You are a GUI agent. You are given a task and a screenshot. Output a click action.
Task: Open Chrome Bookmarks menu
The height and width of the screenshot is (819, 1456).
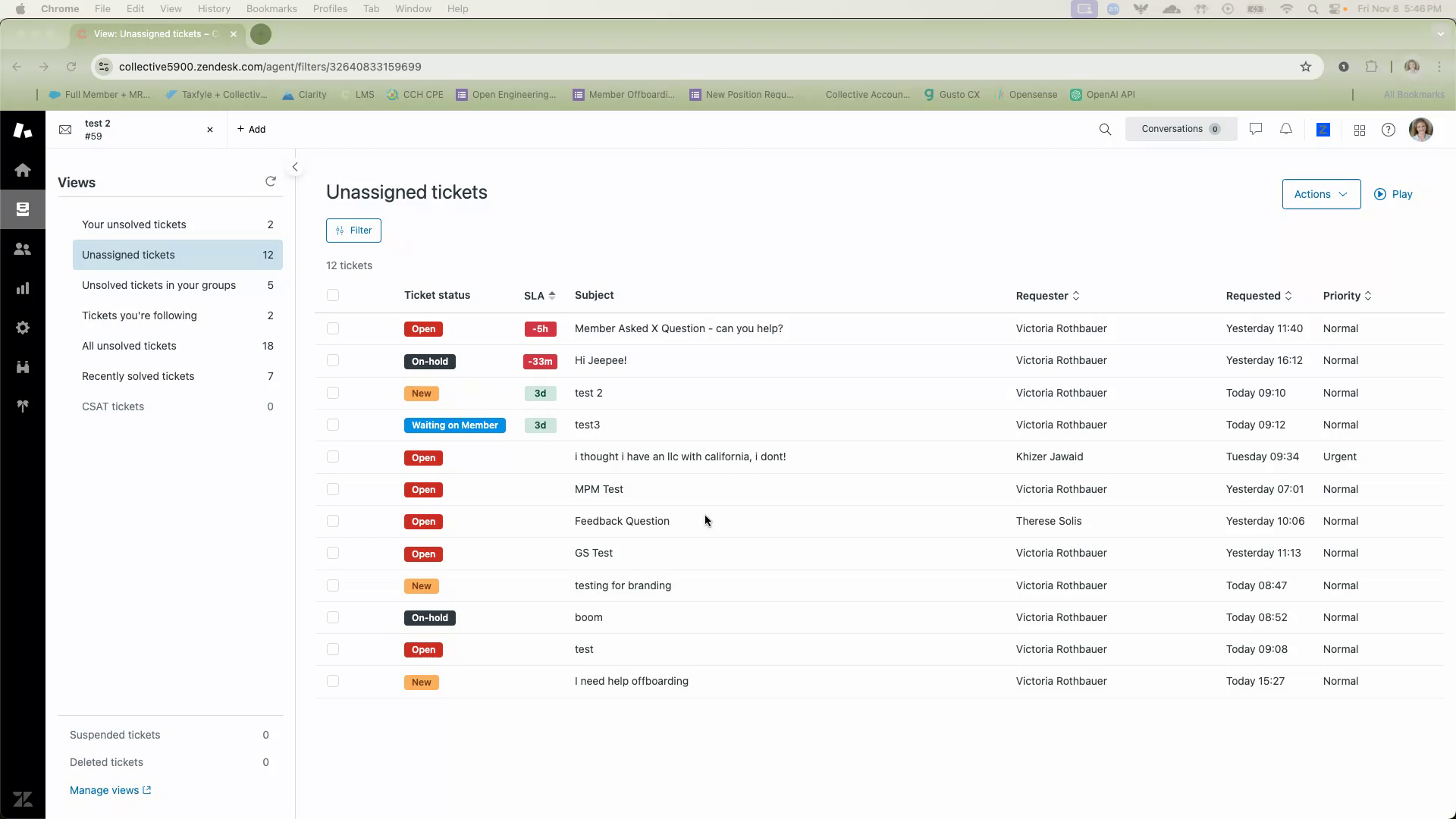pos(271,8)
